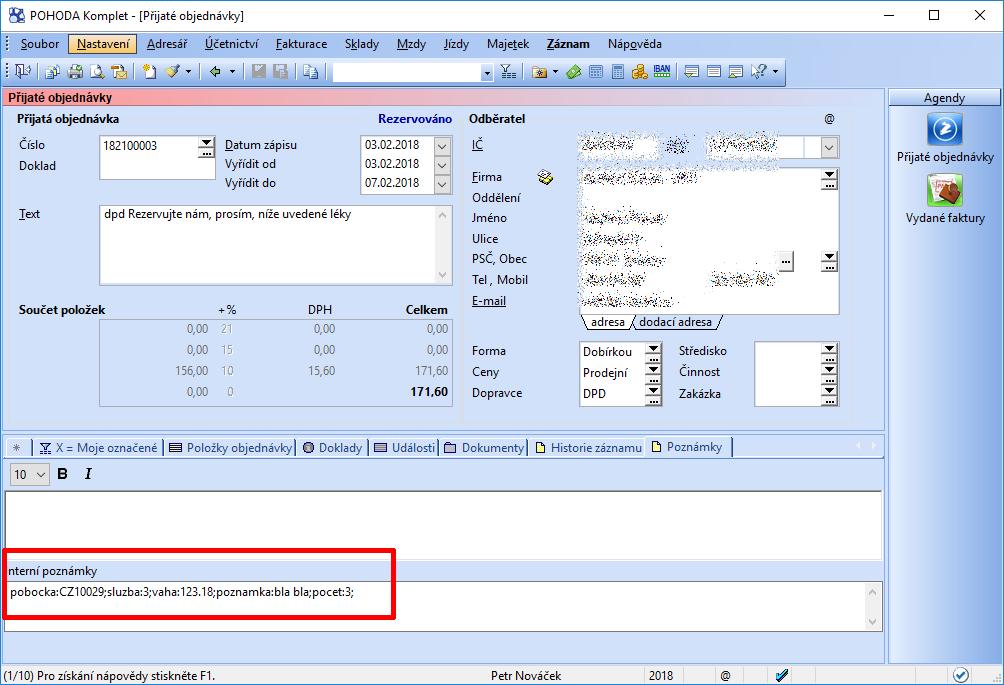
Task: Click the first message note icon
Action: pyautogui.click(x=692, y=72)
